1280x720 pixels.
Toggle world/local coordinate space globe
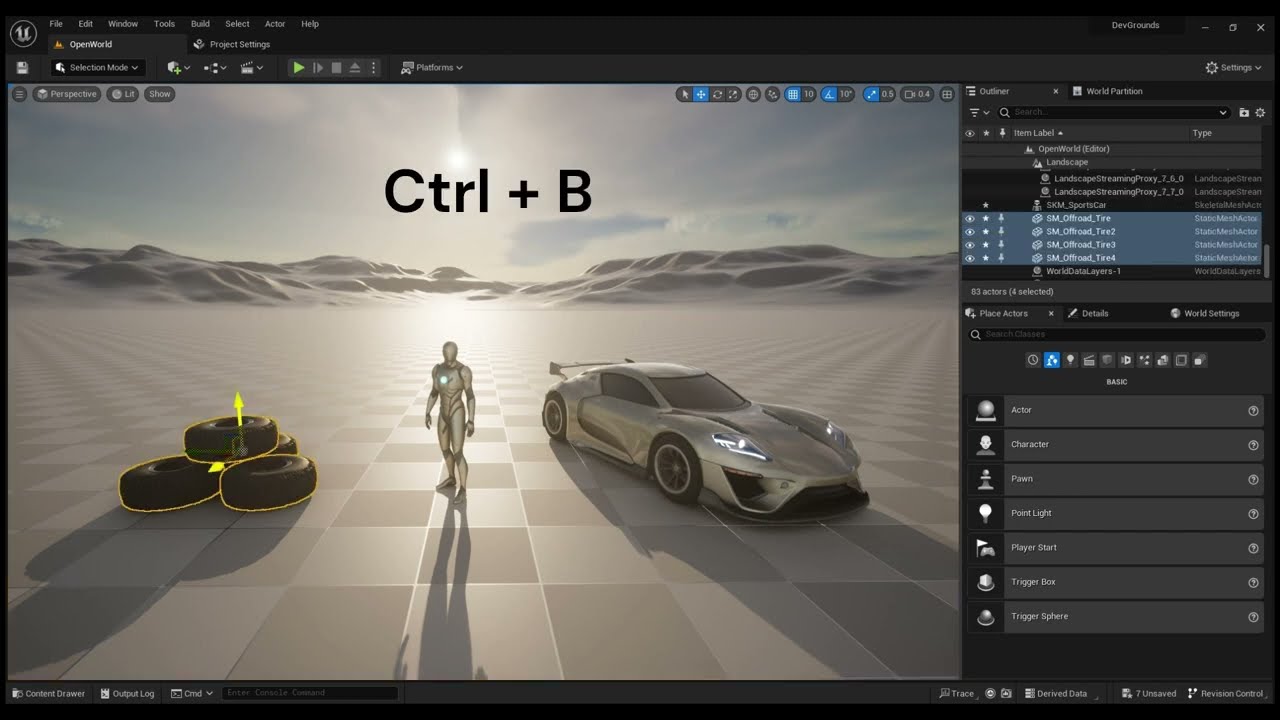754,94
